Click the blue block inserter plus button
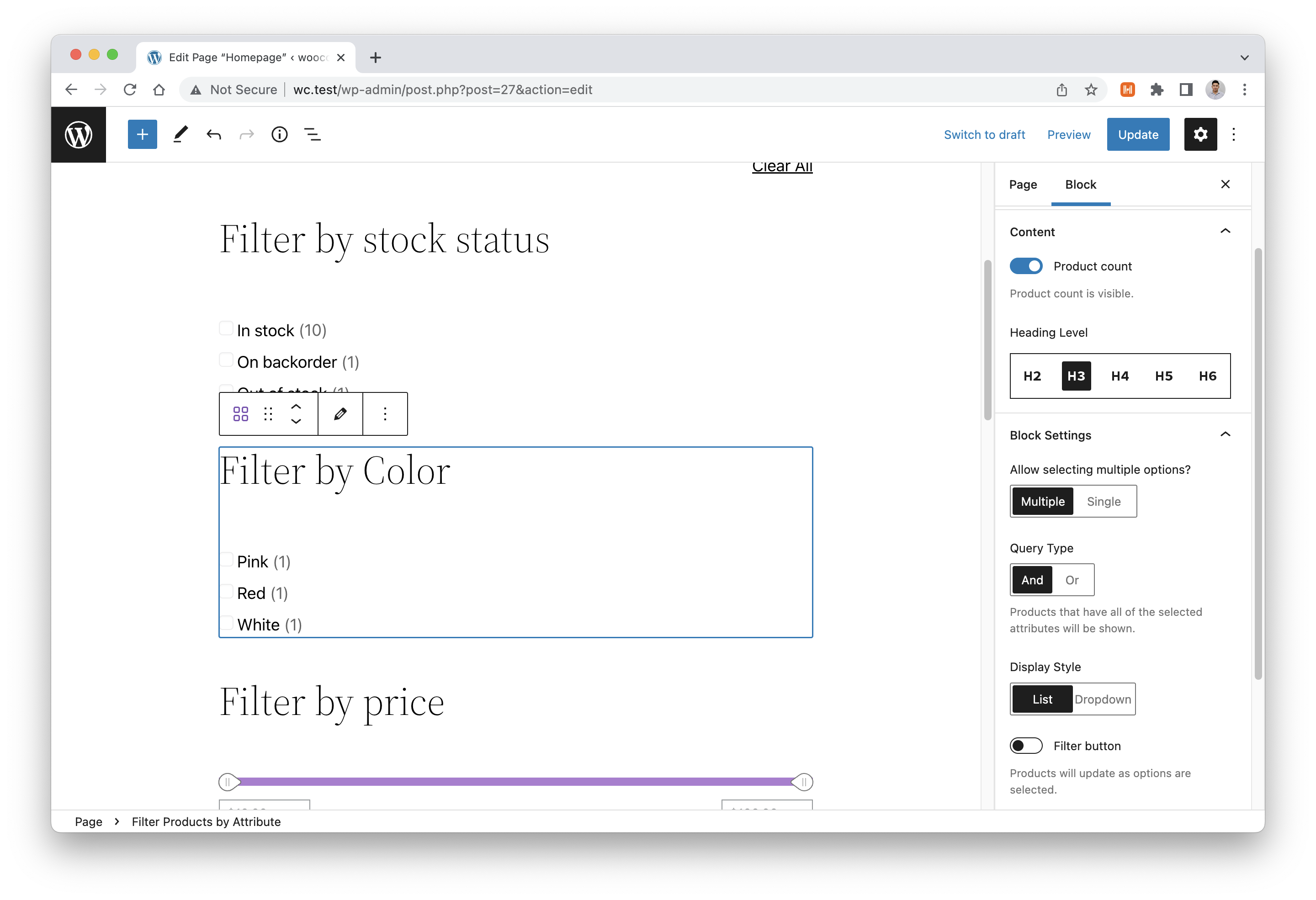Screen dimensions: 1316x900 (x=142, y=134)
